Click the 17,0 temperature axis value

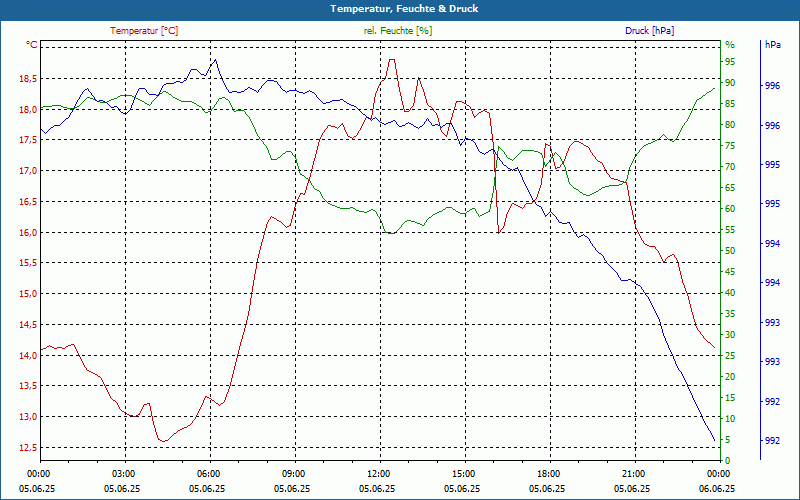(28, 170)
